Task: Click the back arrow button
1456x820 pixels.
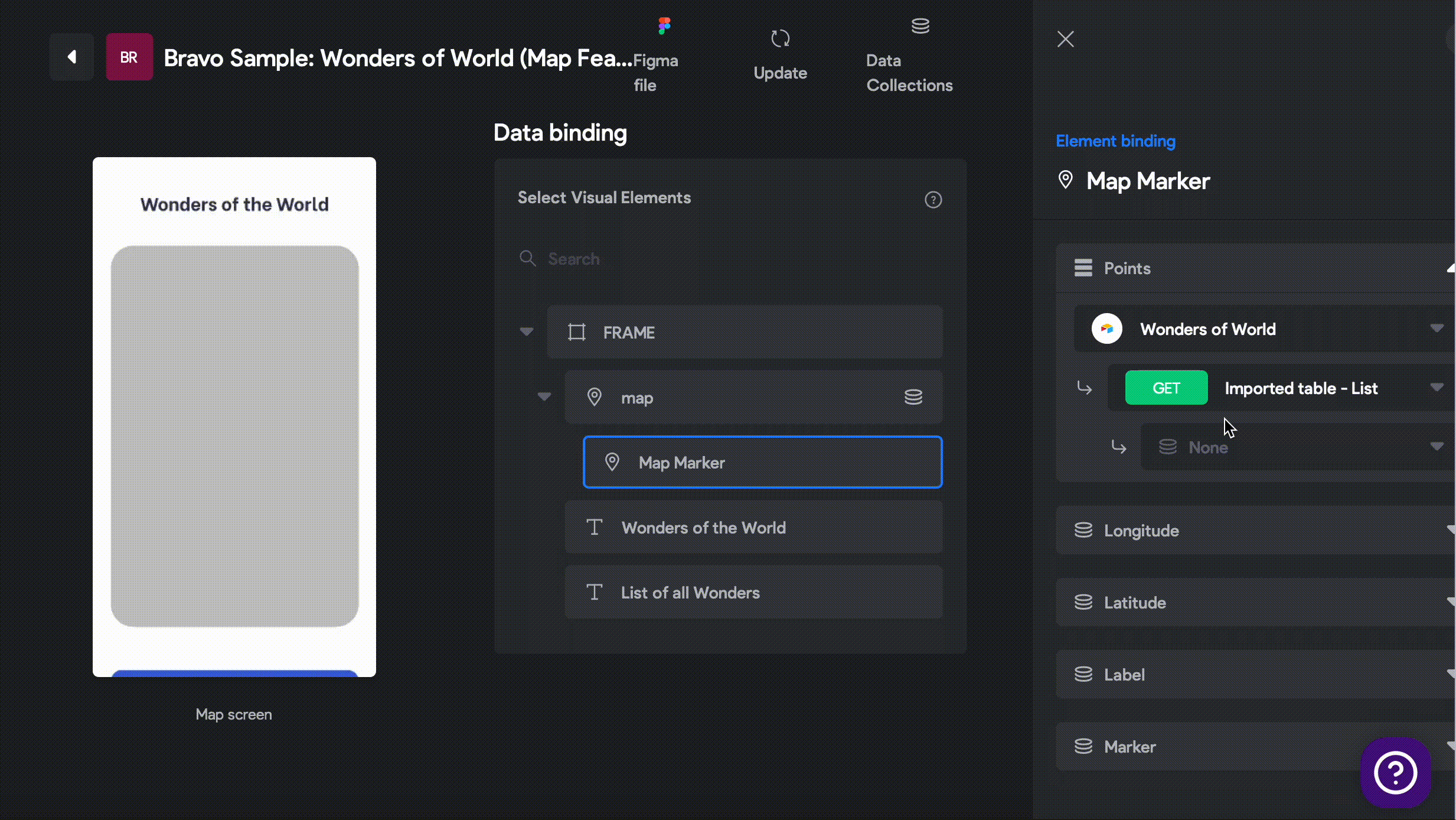Action: (72, 57)
